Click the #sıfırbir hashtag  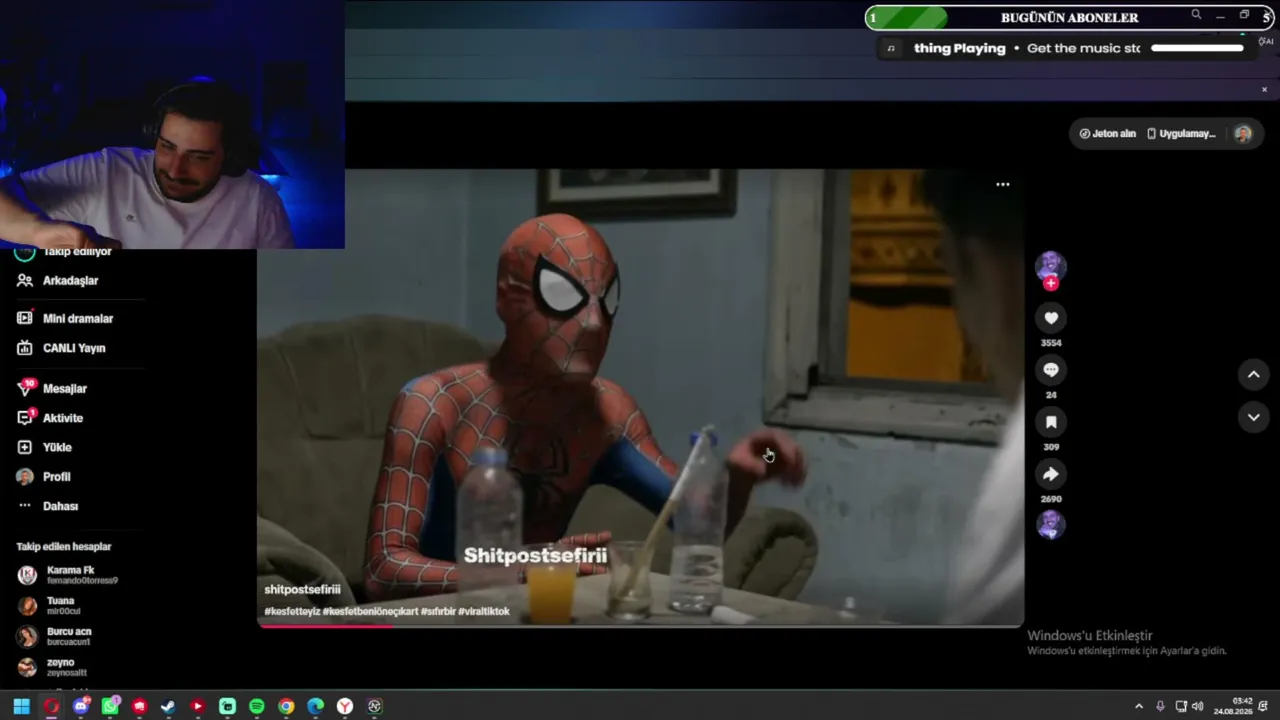(x=438, y=612)
